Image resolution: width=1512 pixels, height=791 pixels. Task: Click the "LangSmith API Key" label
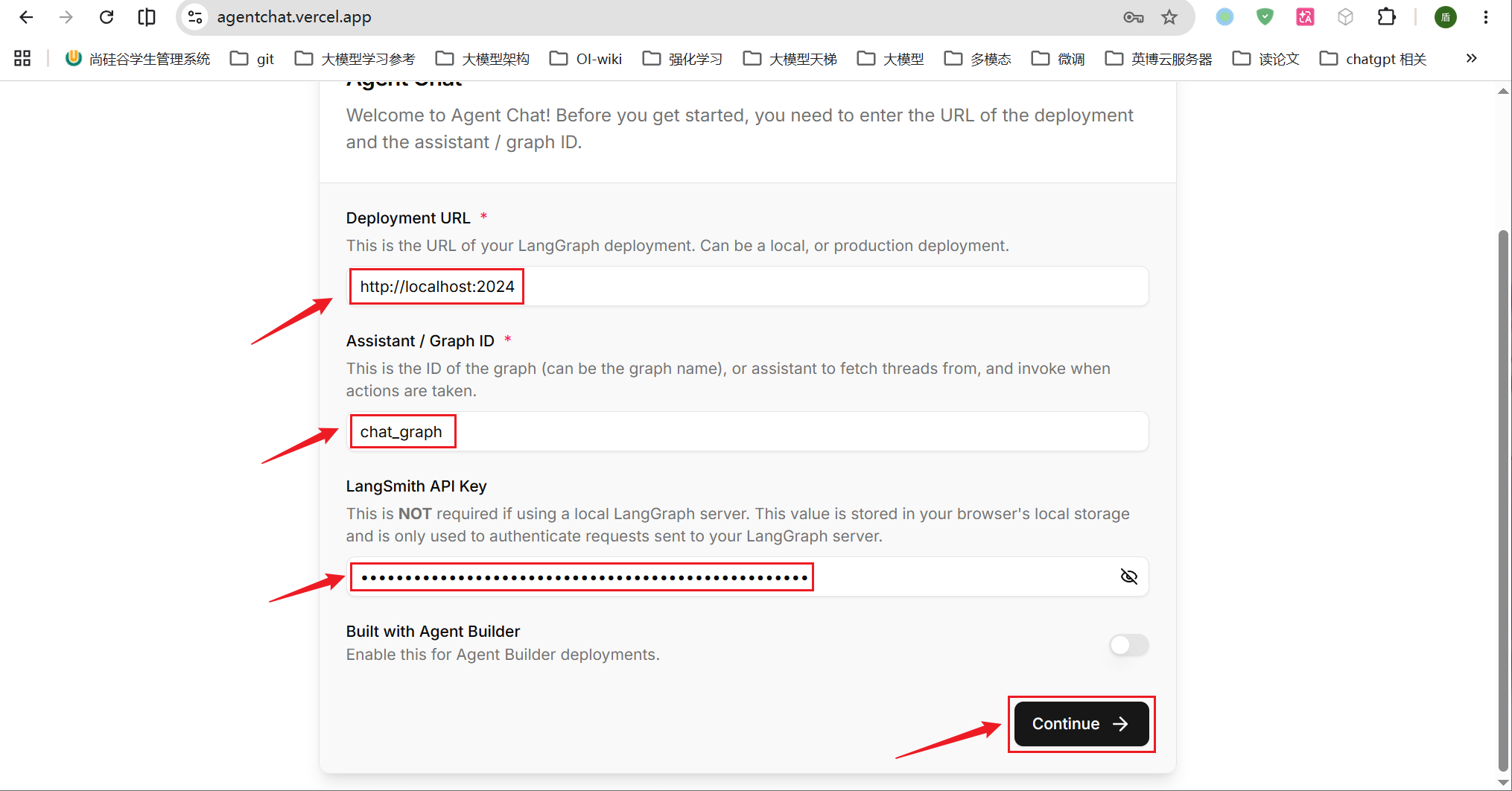(416, 486)
